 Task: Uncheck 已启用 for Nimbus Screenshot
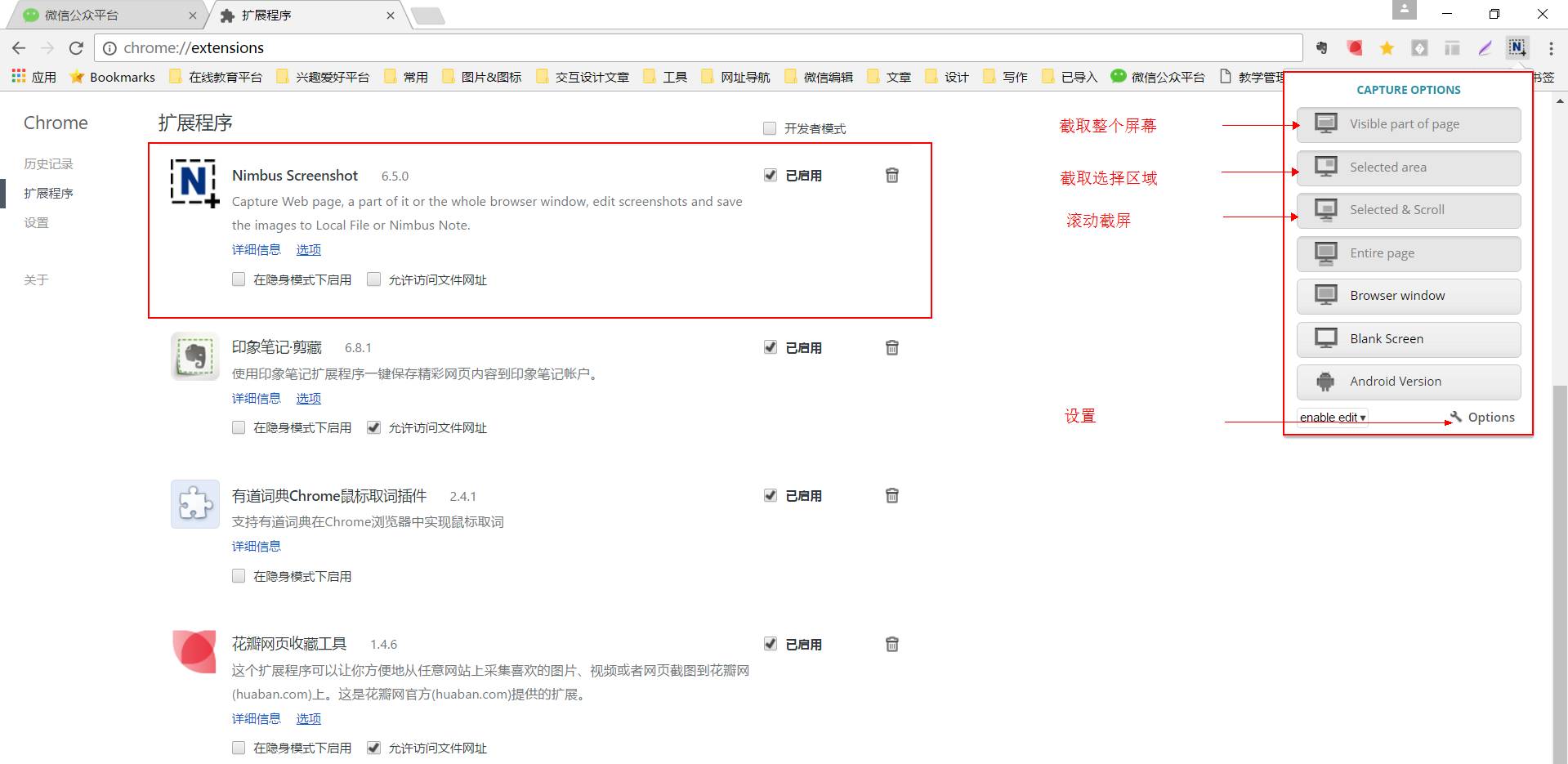(770, 175)
